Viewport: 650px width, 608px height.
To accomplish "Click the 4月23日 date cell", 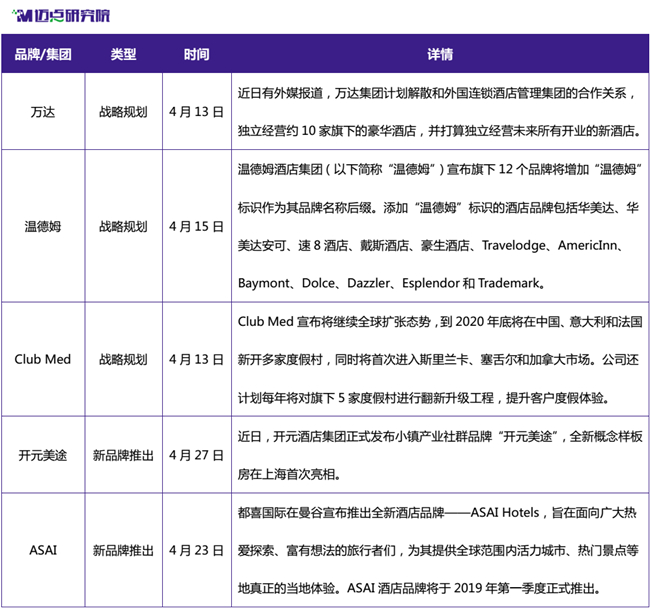I will [x=196, y=550].
